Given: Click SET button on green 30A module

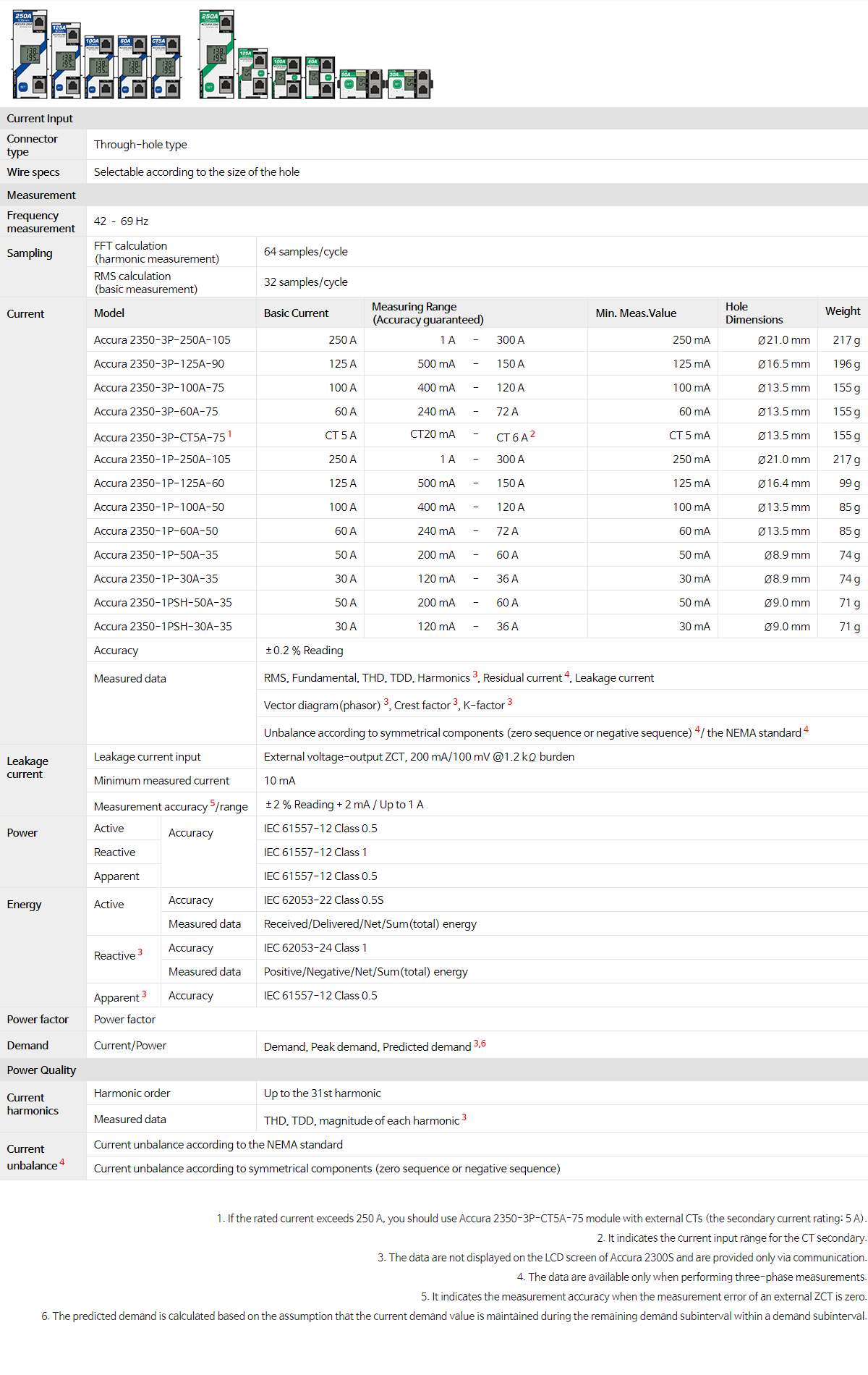Looking at the screenshot, I should click(x=397, y=84).
